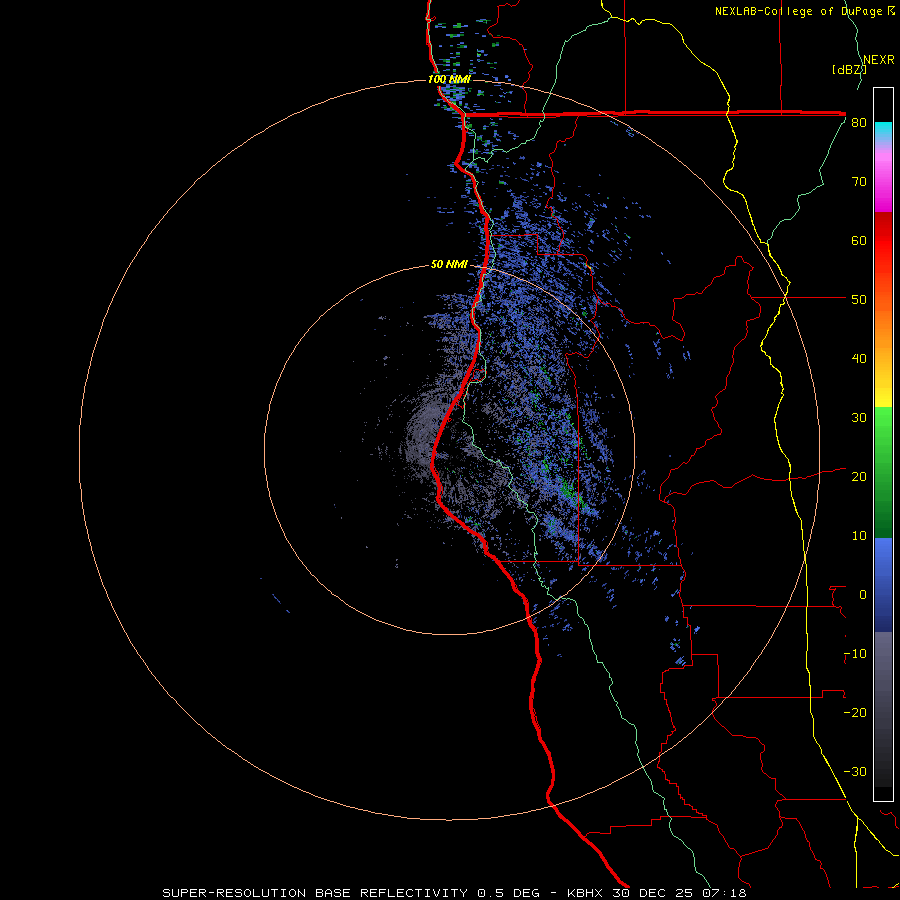Click the 30 value on dBZ scale
This screenshot has height=900, width=900.
859,418
